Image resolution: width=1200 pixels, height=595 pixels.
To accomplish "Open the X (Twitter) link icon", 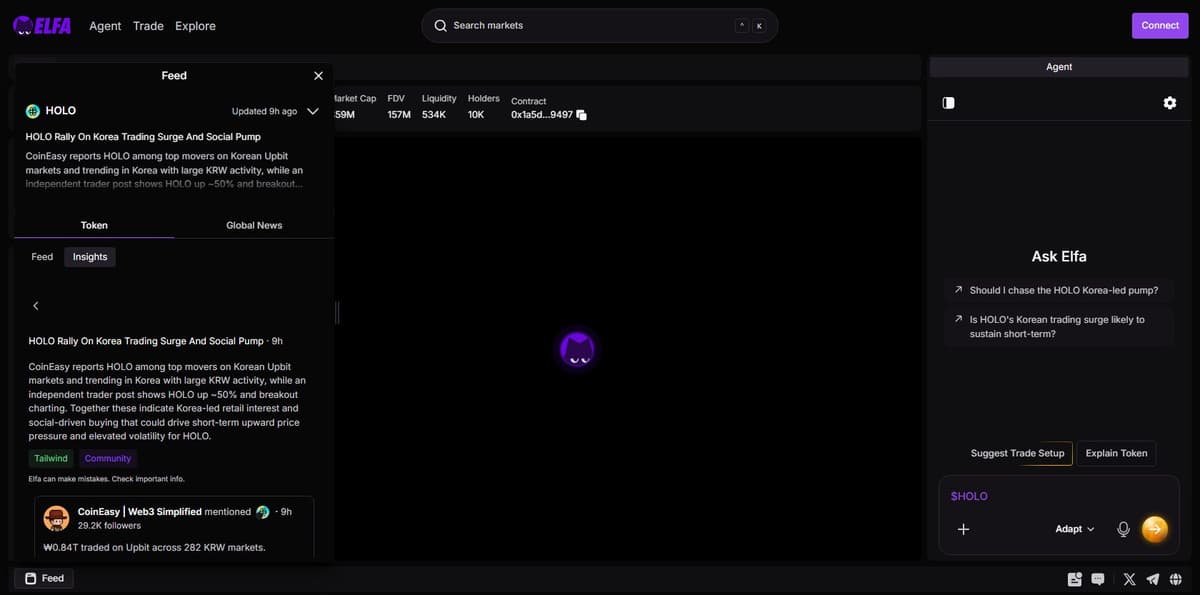I will (x=1129, y=579).
